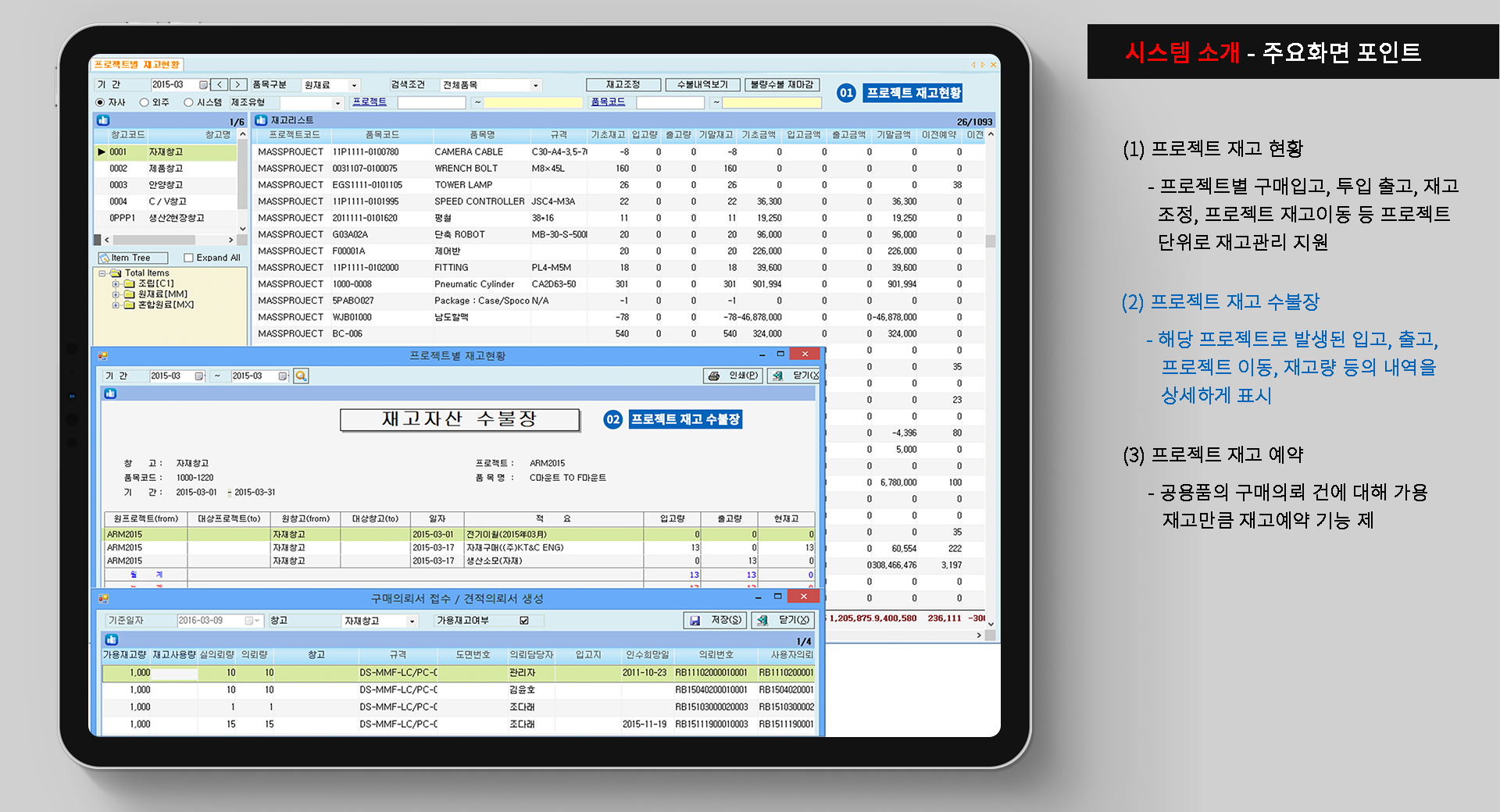This screenshot has height=812, width=1500.
Task: Click app icon in 구매의뢰서 접수 title bar
Action: coord(103,599)
